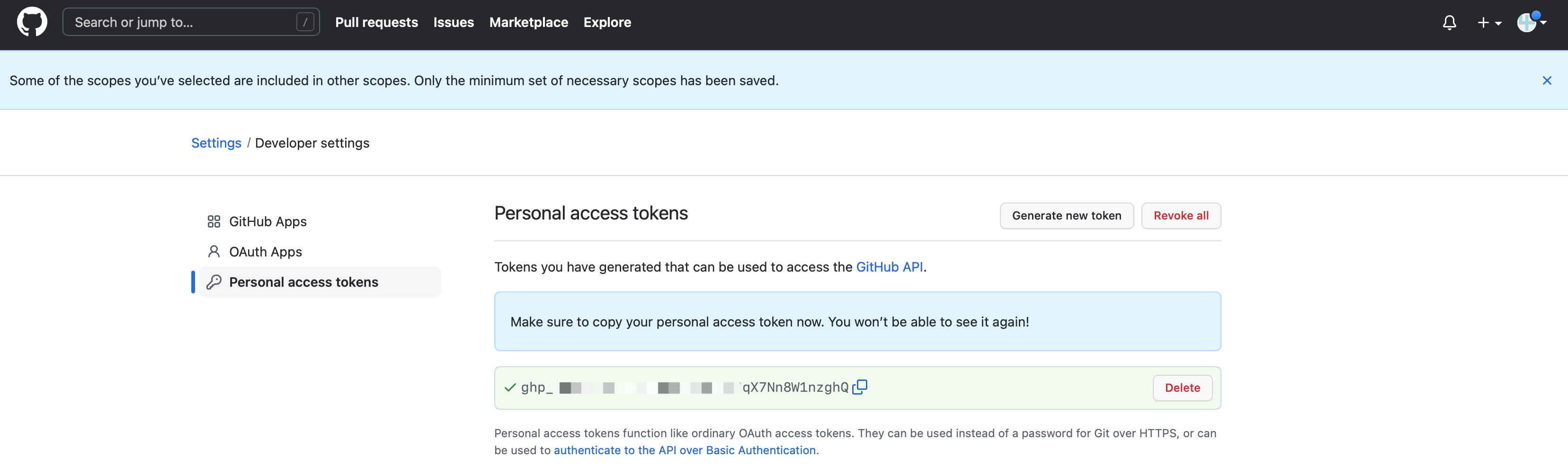This screenshot has width=1568, height=476.
Task: Open the GitHub API link
Action: coord(889,266)
